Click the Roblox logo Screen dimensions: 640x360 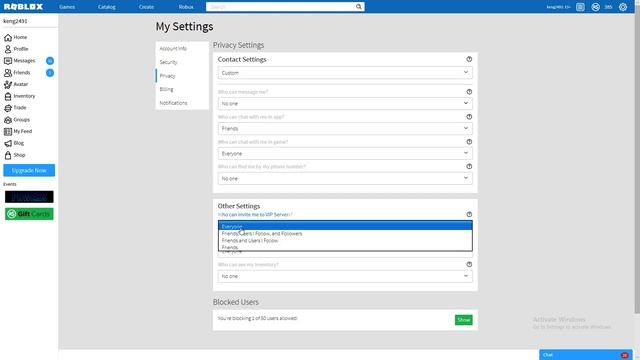pos(23,7)
